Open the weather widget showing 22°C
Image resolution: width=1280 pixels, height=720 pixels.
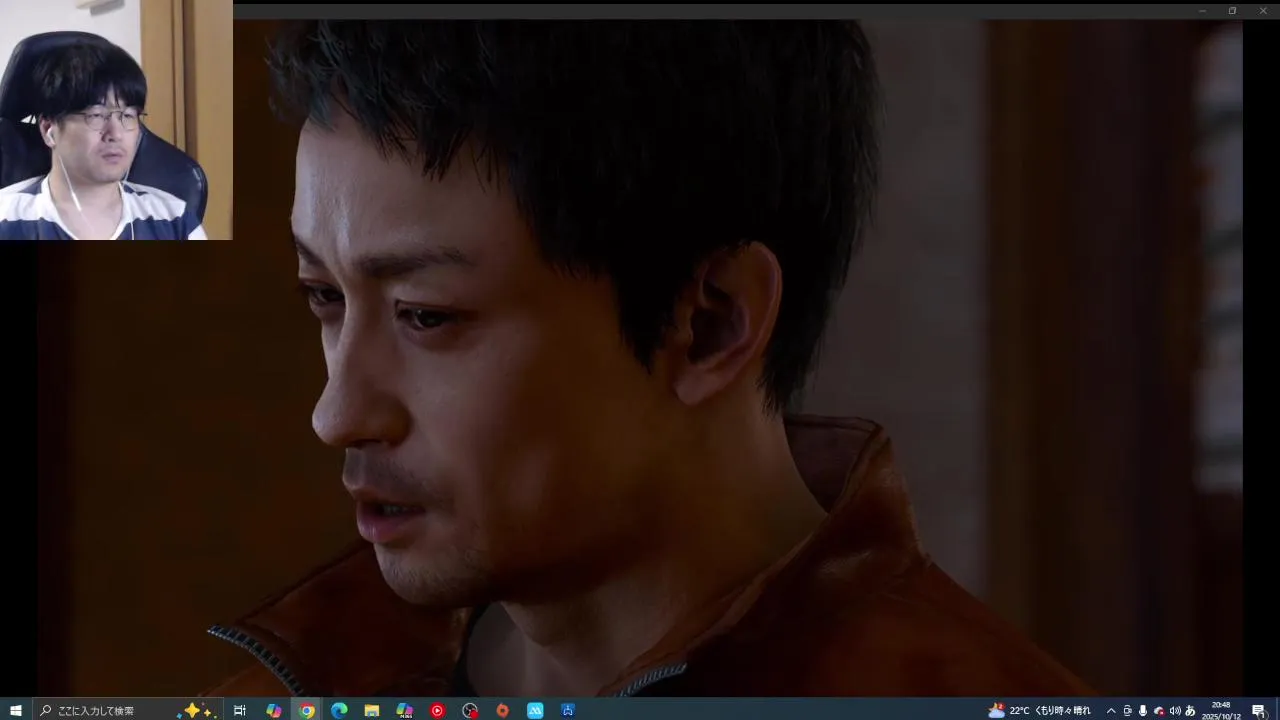(x=1040, y=710)
